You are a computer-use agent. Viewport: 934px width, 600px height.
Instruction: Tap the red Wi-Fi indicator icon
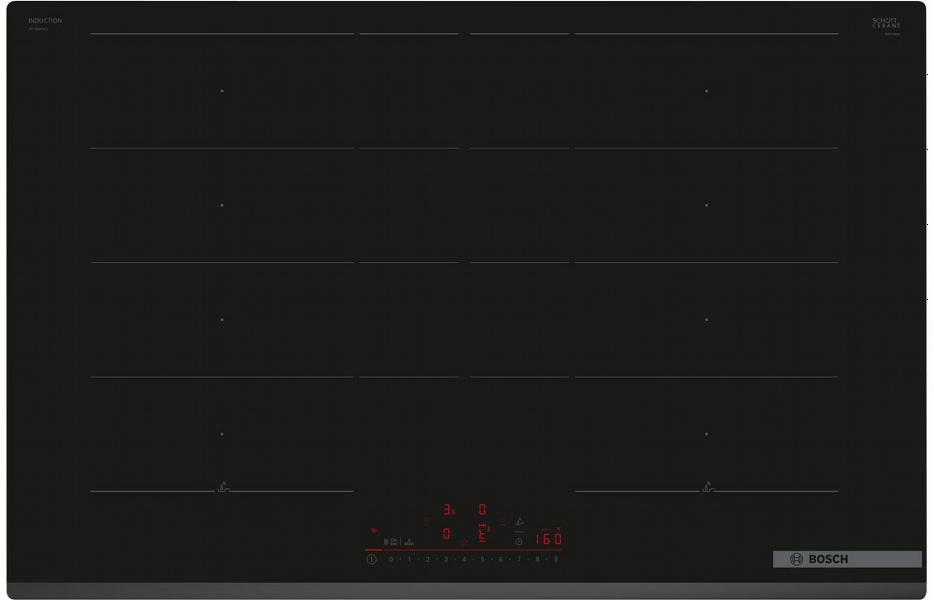tap(374, 531)
